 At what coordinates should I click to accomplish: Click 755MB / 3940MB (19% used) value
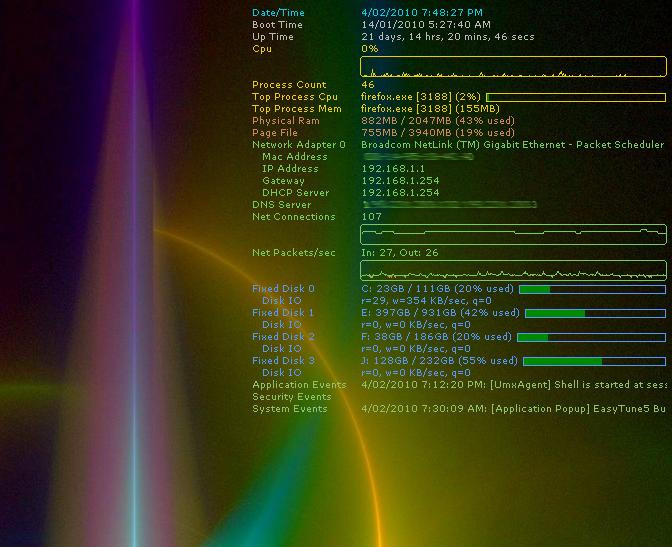coord(438,133)
